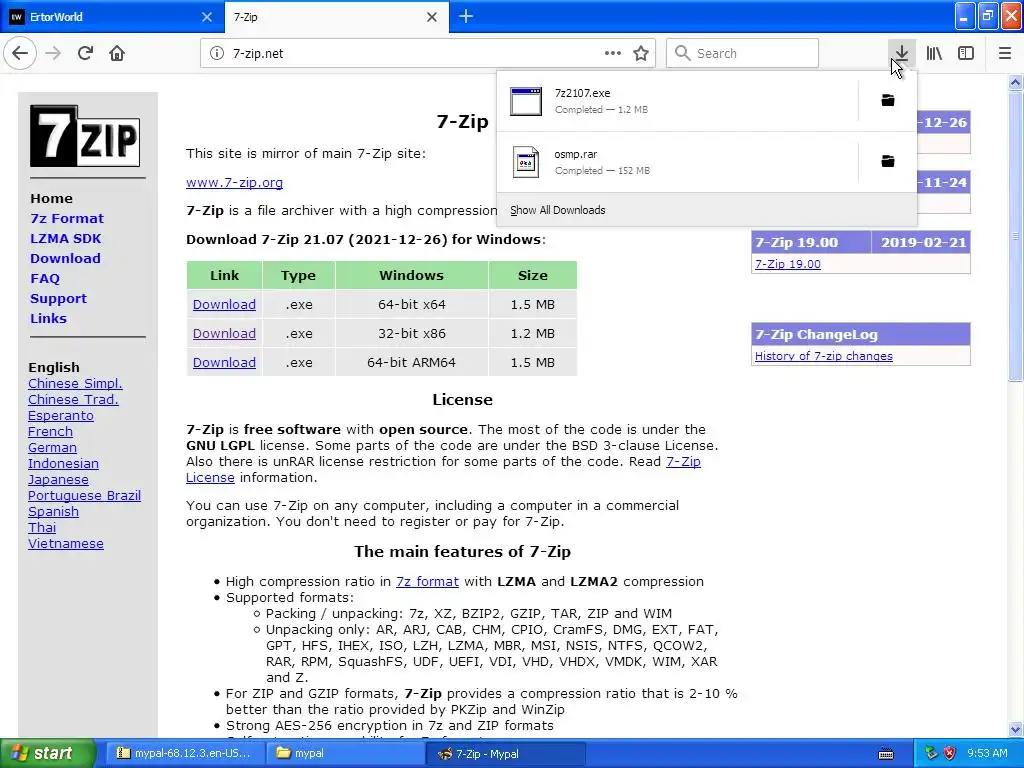Go back with the browser back arrow
Image resolution: width=1024 pixels, height=768 pixels.
click(x=20, y=53)
